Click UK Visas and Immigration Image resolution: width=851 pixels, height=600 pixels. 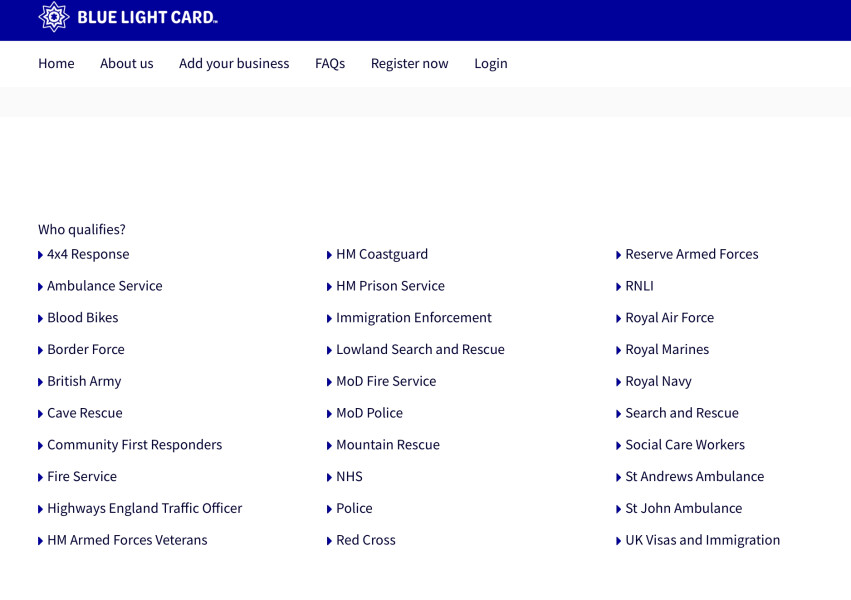[x=702, y=540]
